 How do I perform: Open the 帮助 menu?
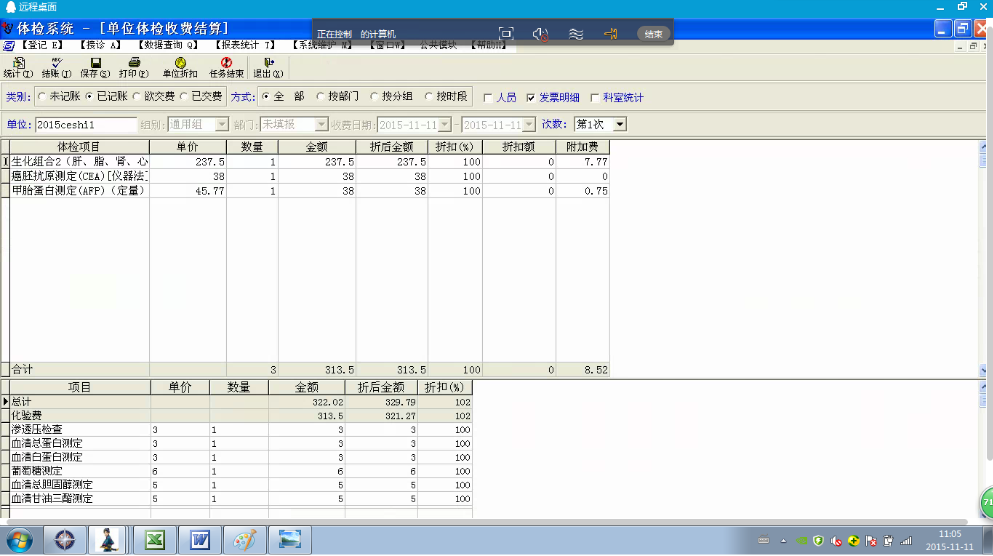[x=489, y=45]
